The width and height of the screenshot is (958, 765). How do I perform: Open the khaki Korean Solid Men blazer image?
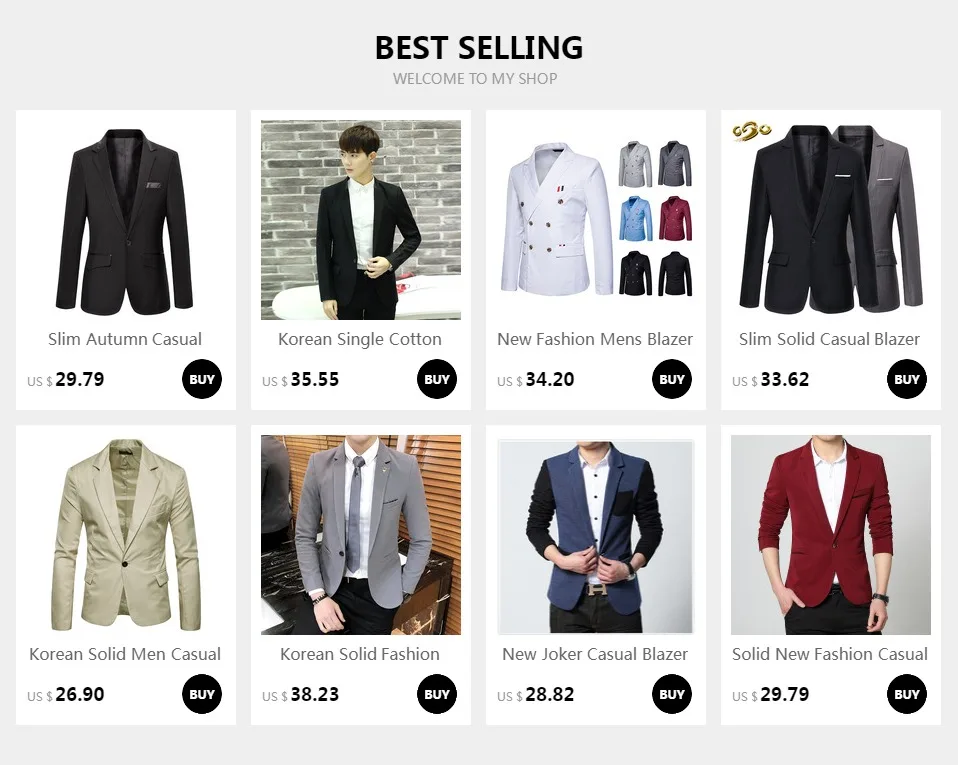126,535
